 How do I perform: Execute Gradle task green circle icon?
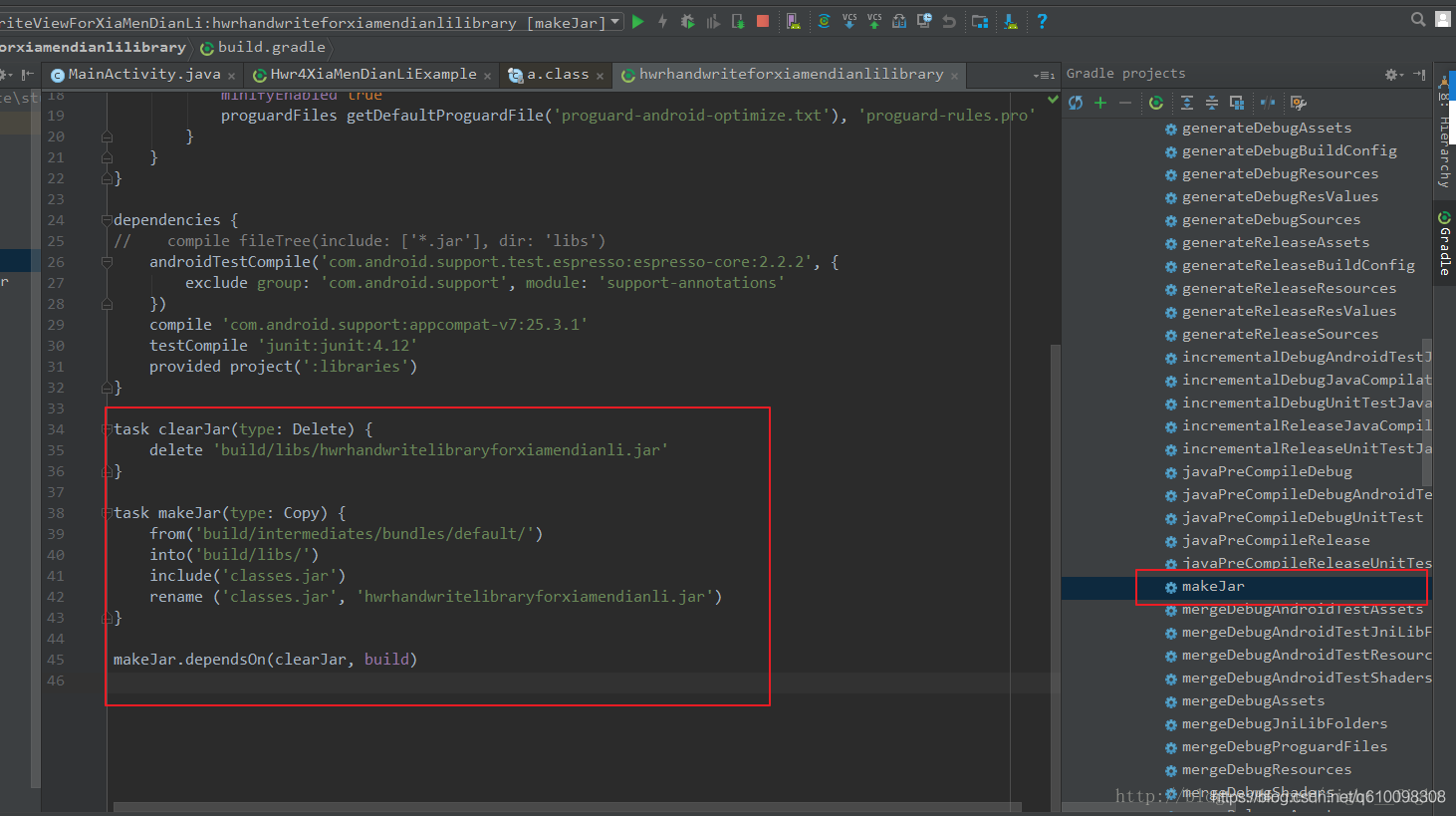coord(1156,103)
